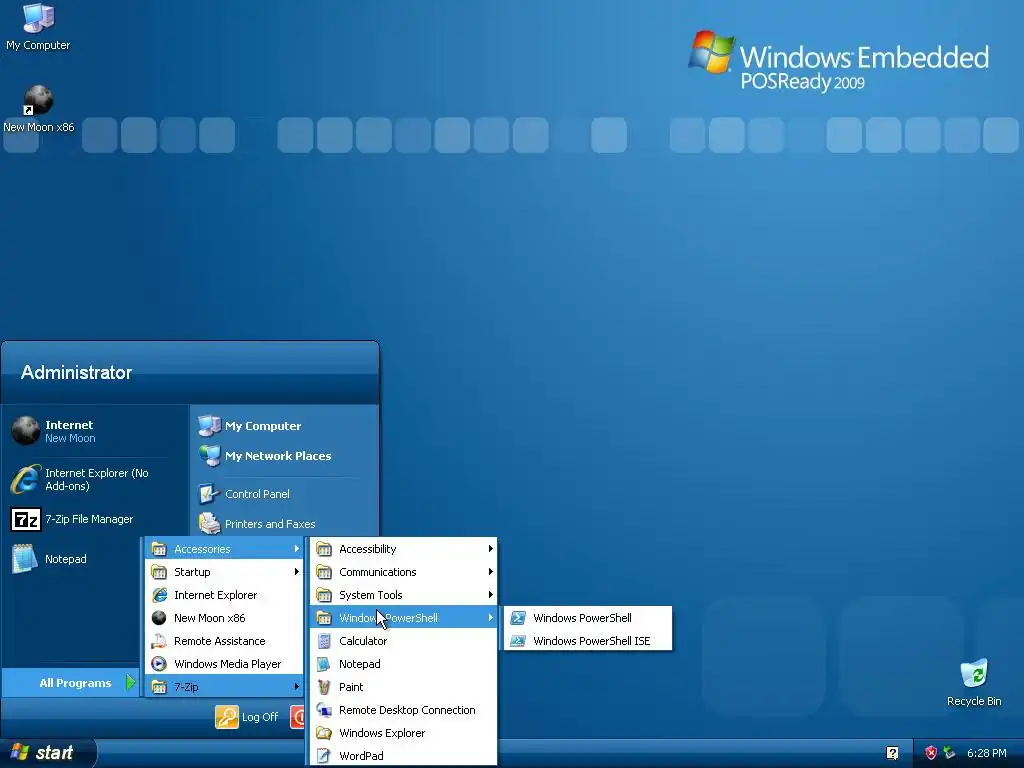Click the red Turn Off power icon

(x=298, y=717)
